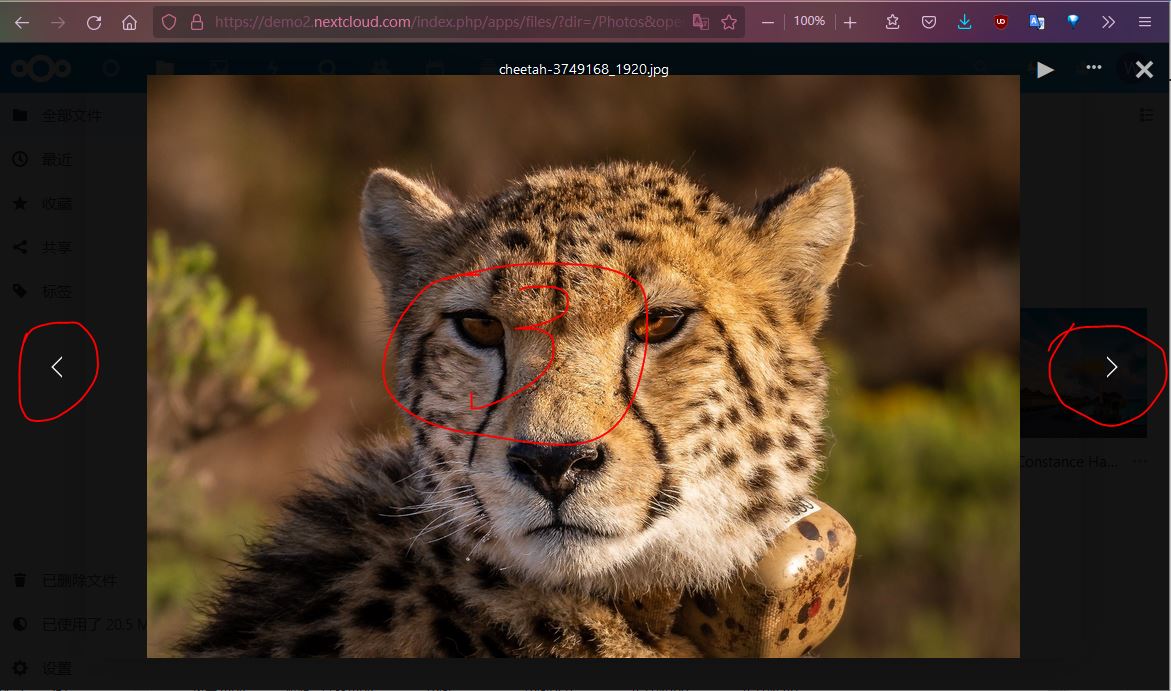Advance to the next image in viewer
This screenshot has height=691, width=1171.
(1111, 368)
